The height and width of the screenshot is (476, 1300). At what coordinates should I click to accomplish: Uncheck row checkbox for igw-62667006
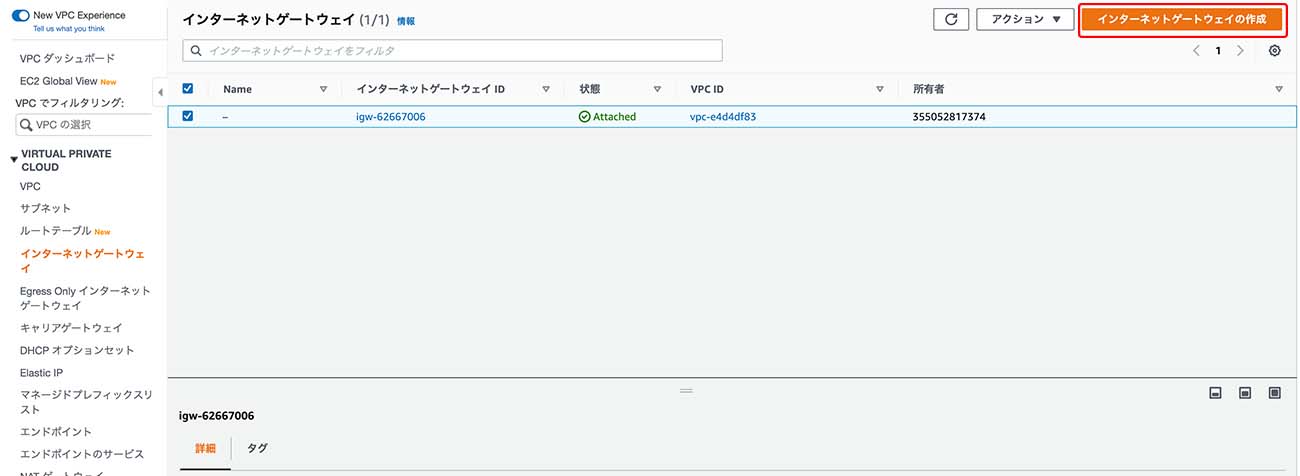coord(188,116)
